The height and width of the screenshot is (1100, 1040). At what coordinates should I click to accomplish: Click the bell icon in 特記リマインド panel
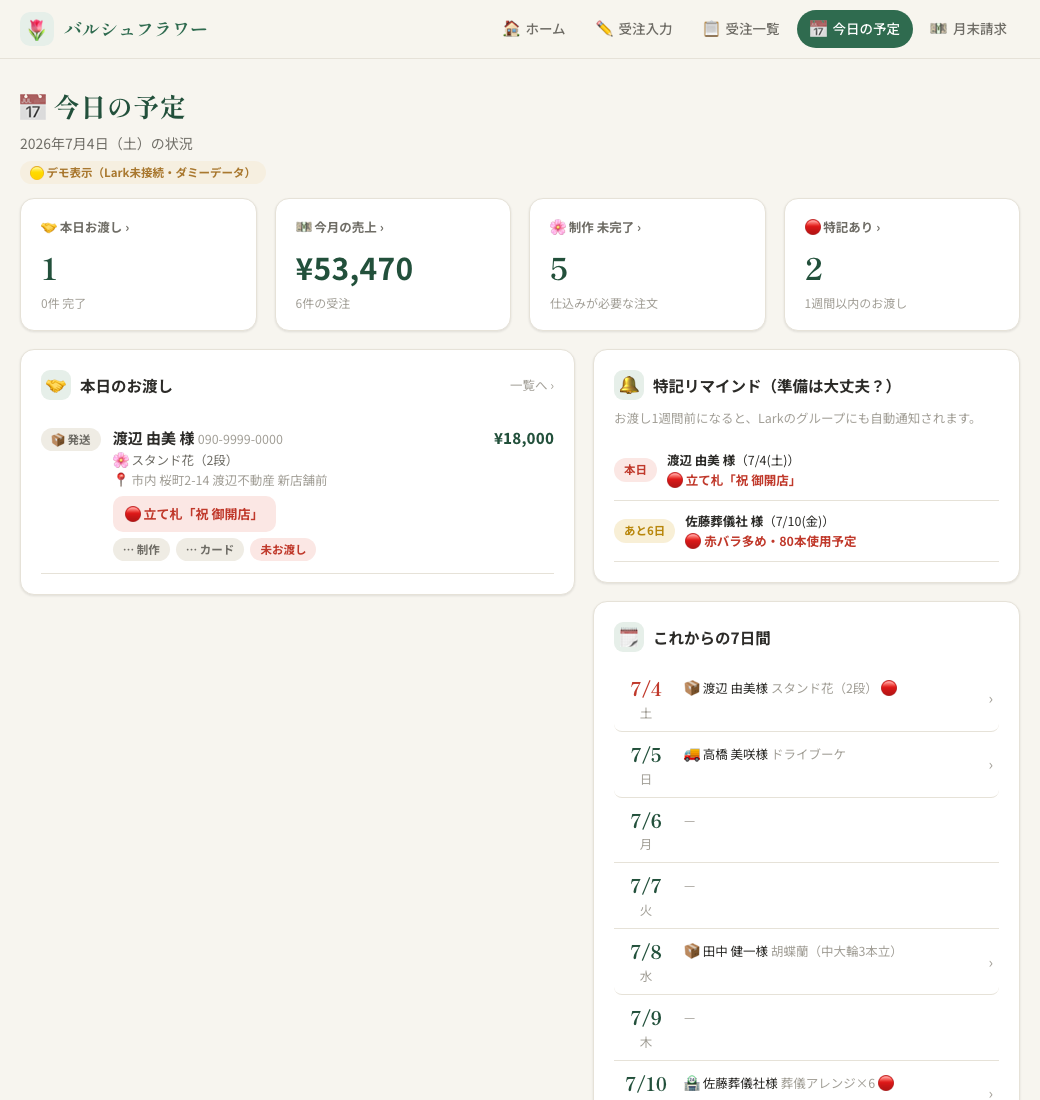[x=629, y=385]
